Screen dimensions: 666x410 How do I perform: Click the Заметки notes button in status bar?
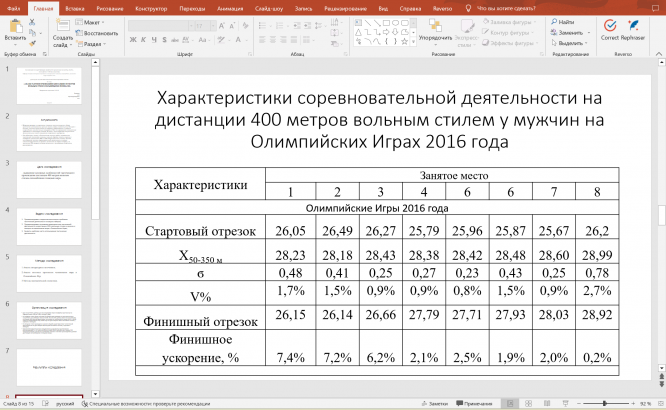[x=435, y=404]
